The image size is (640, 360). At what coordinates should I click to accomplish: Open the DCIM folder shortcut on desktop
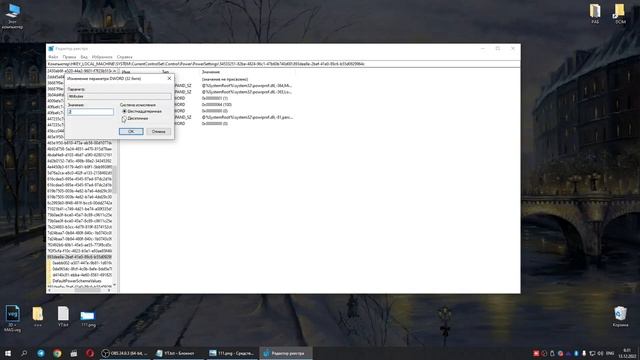(620, 14)
